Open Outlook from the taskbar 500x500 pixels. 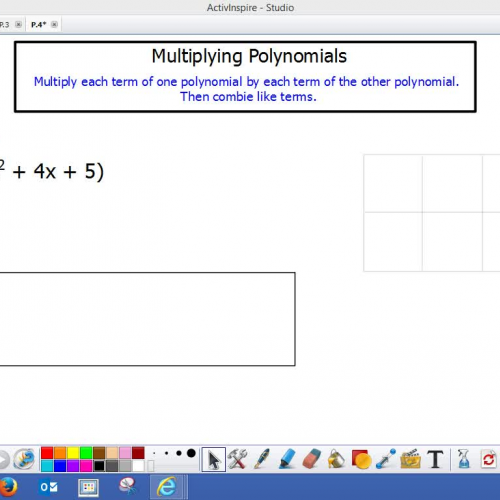coord(49,487)
